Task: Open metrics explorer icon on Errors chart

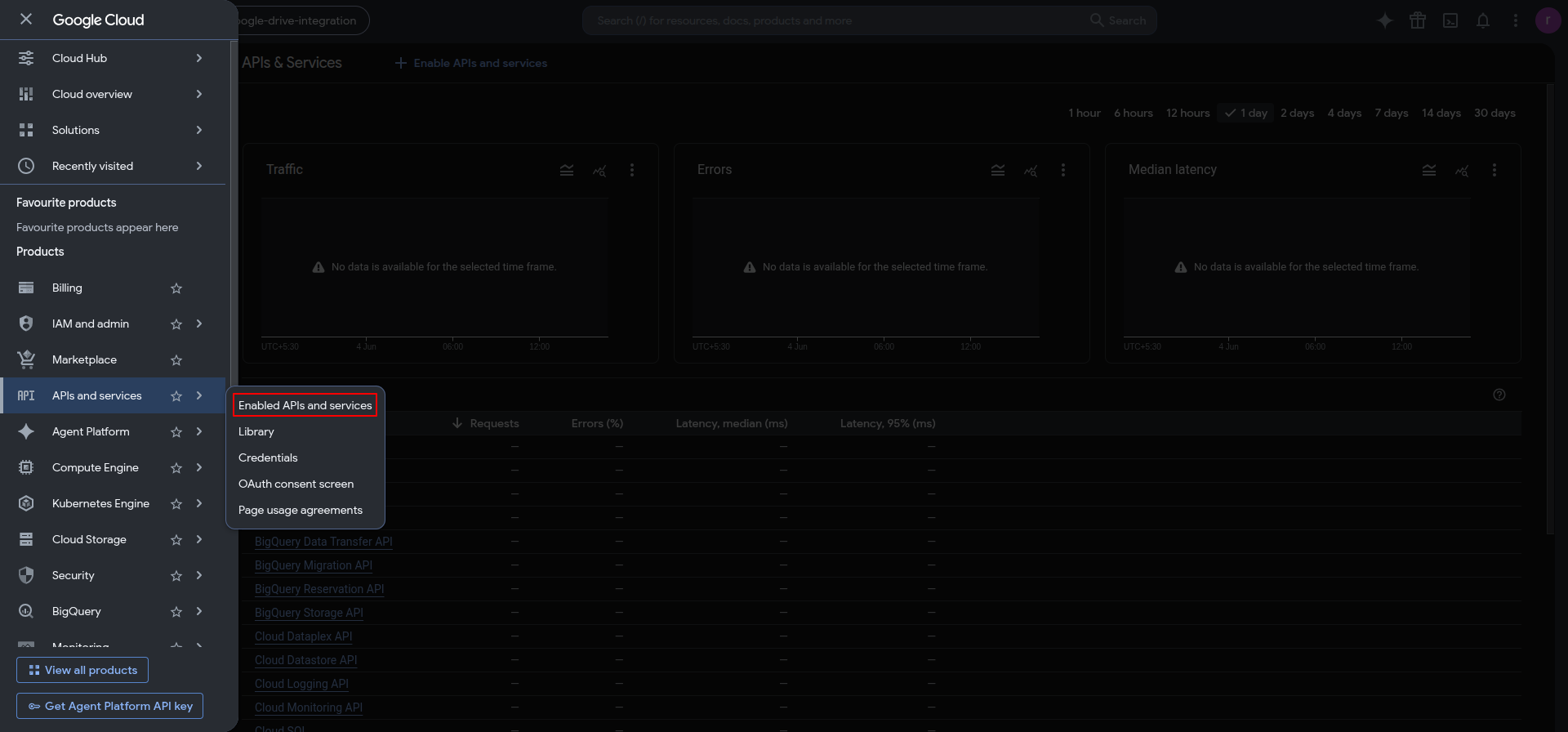Action: pos(1031,170)
